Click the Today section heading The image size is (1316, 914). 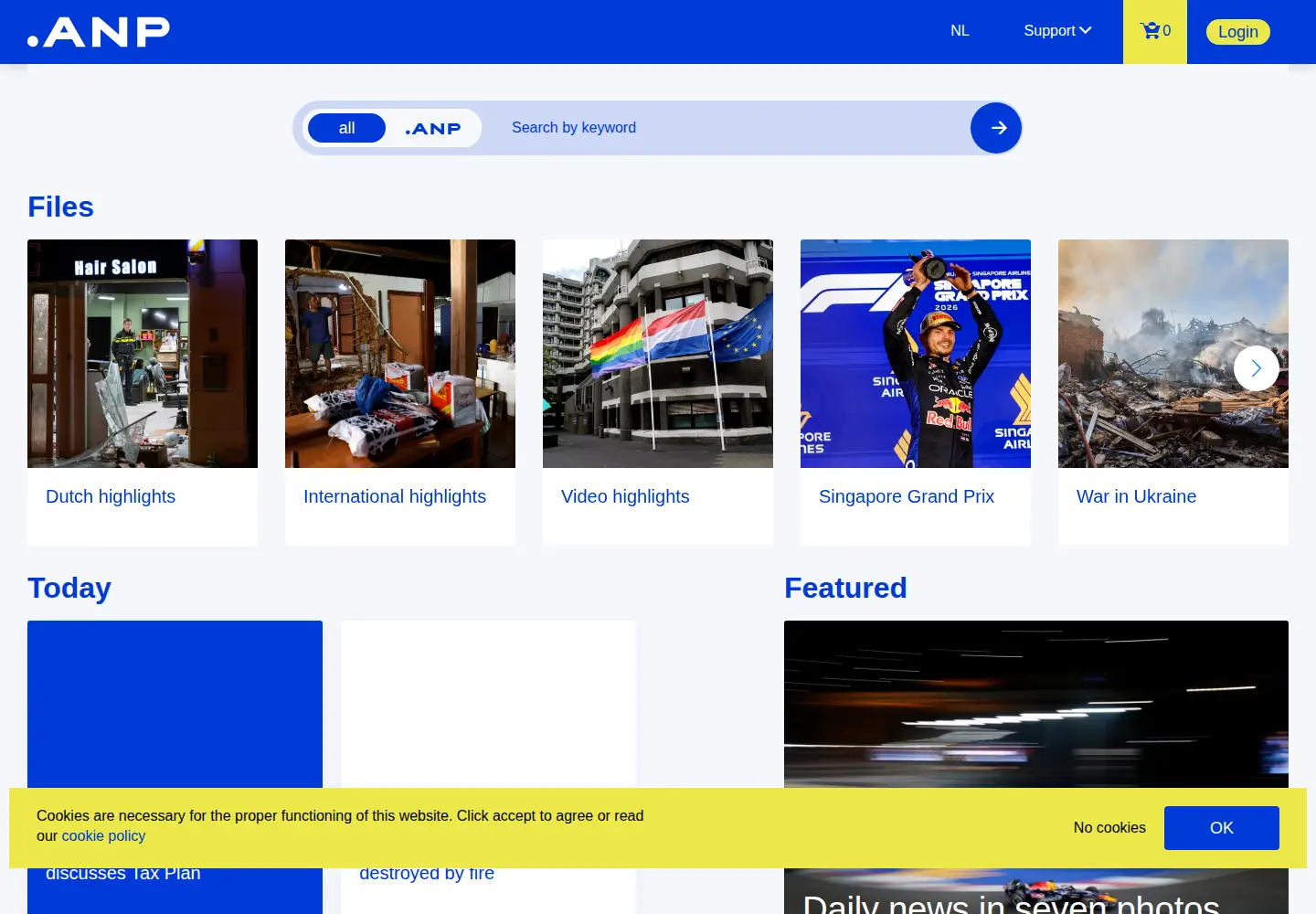(69, 588)
